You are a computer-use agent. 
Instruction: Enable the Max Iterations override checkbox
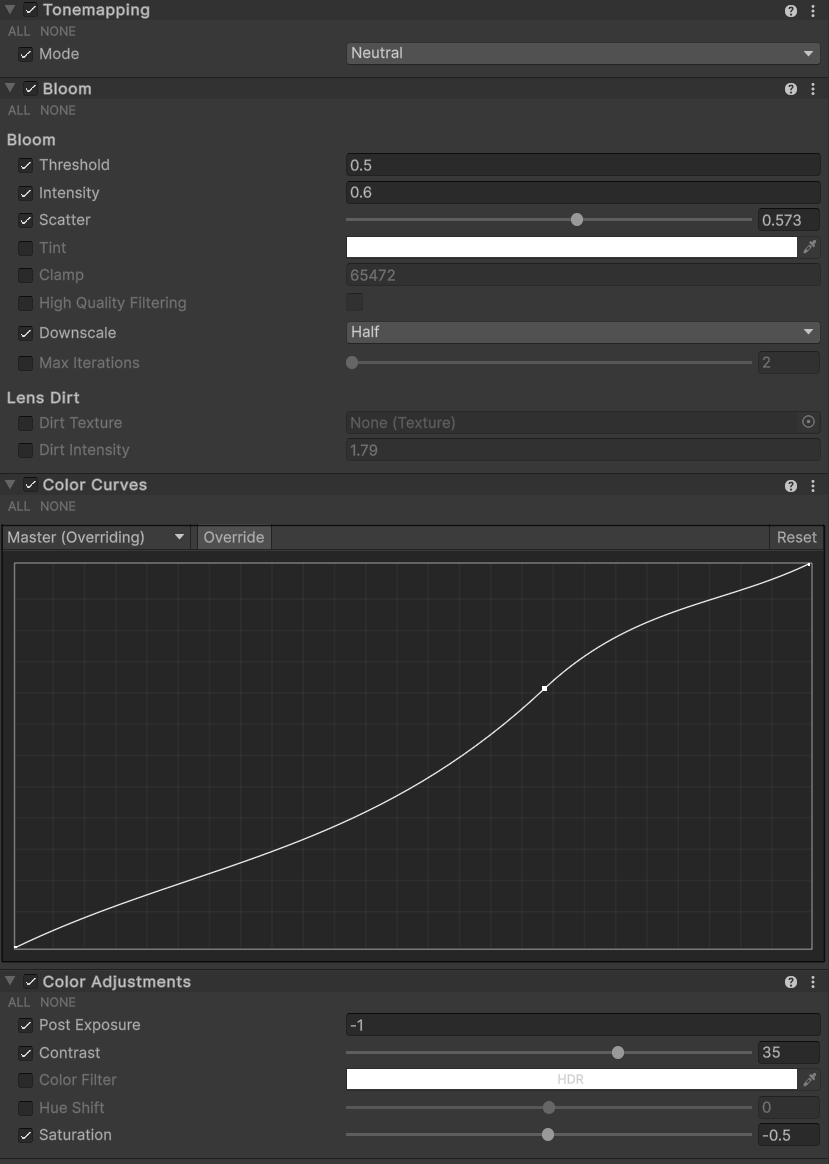pos(25,363)
